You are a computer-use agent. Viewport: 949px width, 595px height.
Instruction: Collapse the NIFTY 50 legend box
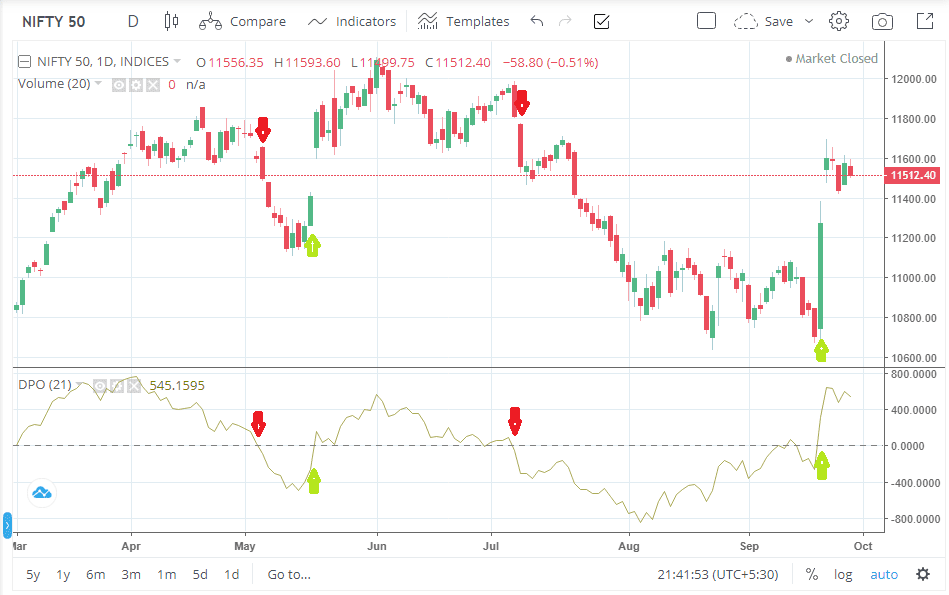click(24, 62)
